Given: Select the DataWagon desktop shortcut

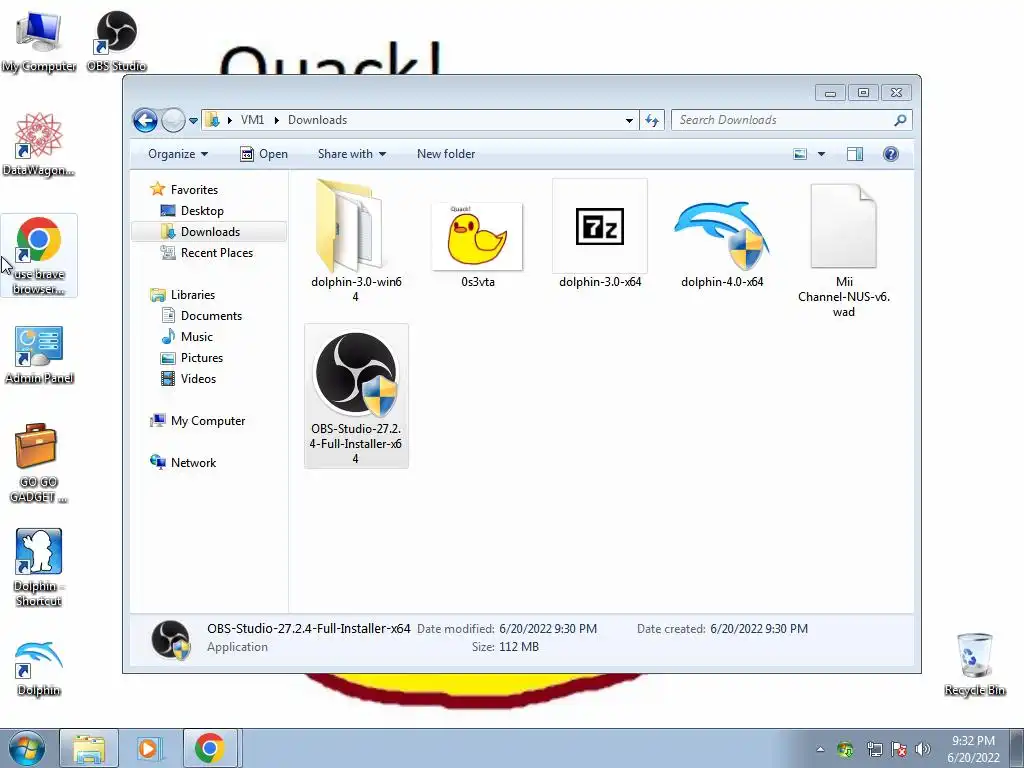Looking at the screenshot, I should point(39,145).
